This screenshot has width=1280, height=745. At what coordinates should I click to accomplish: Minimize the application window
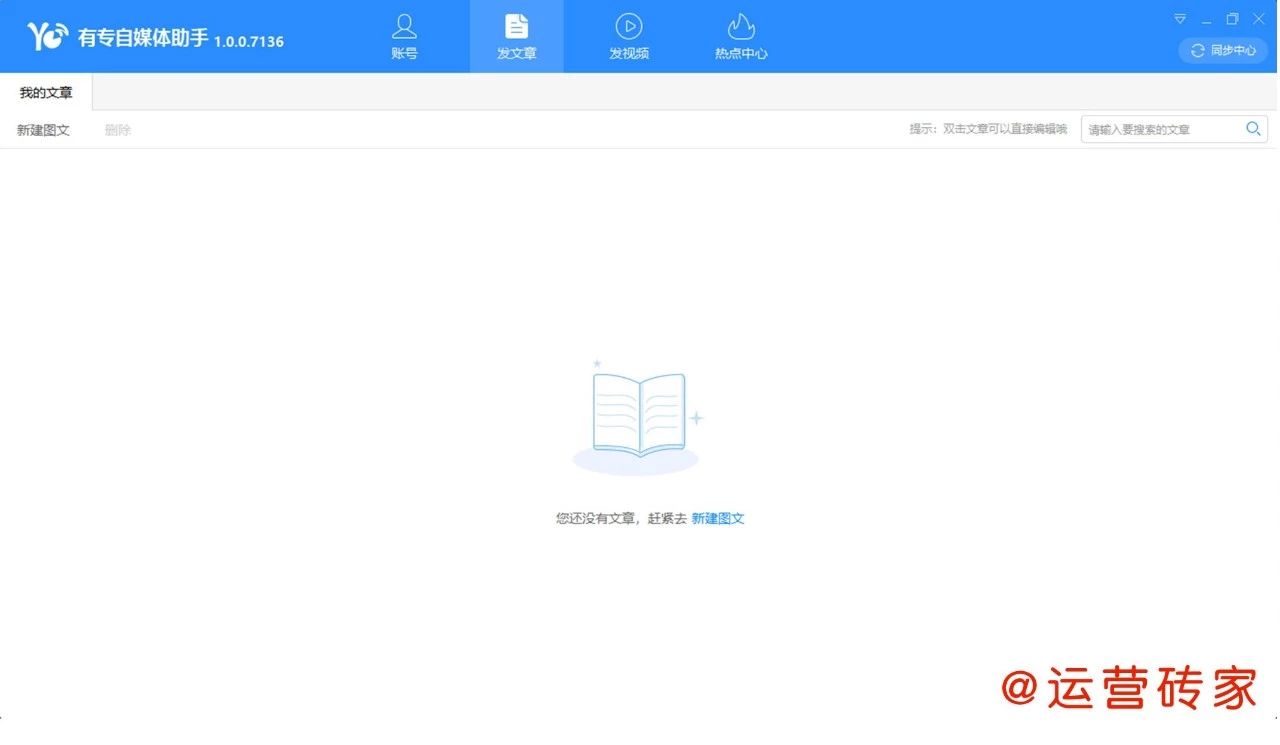pos(1205,18)
